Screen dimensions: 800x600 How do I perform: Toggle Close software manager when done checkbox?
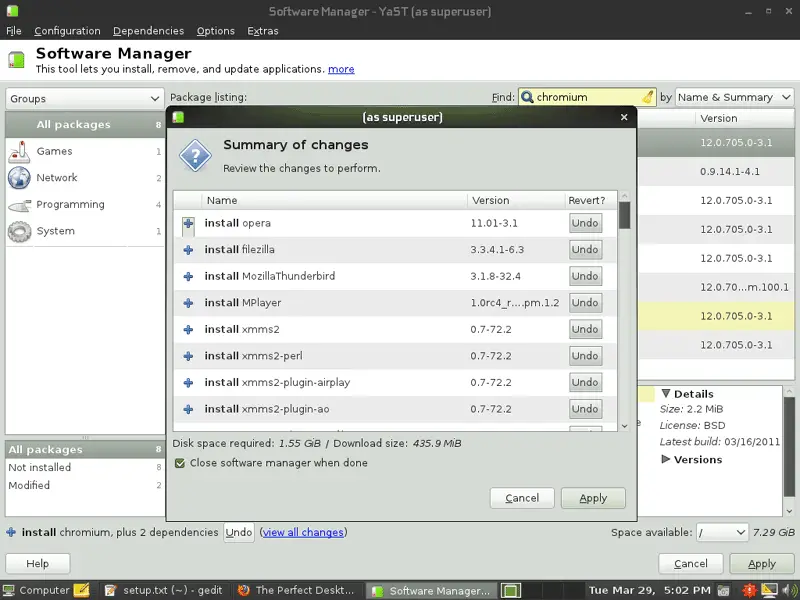pyautogui.click(x=180, y=463)
